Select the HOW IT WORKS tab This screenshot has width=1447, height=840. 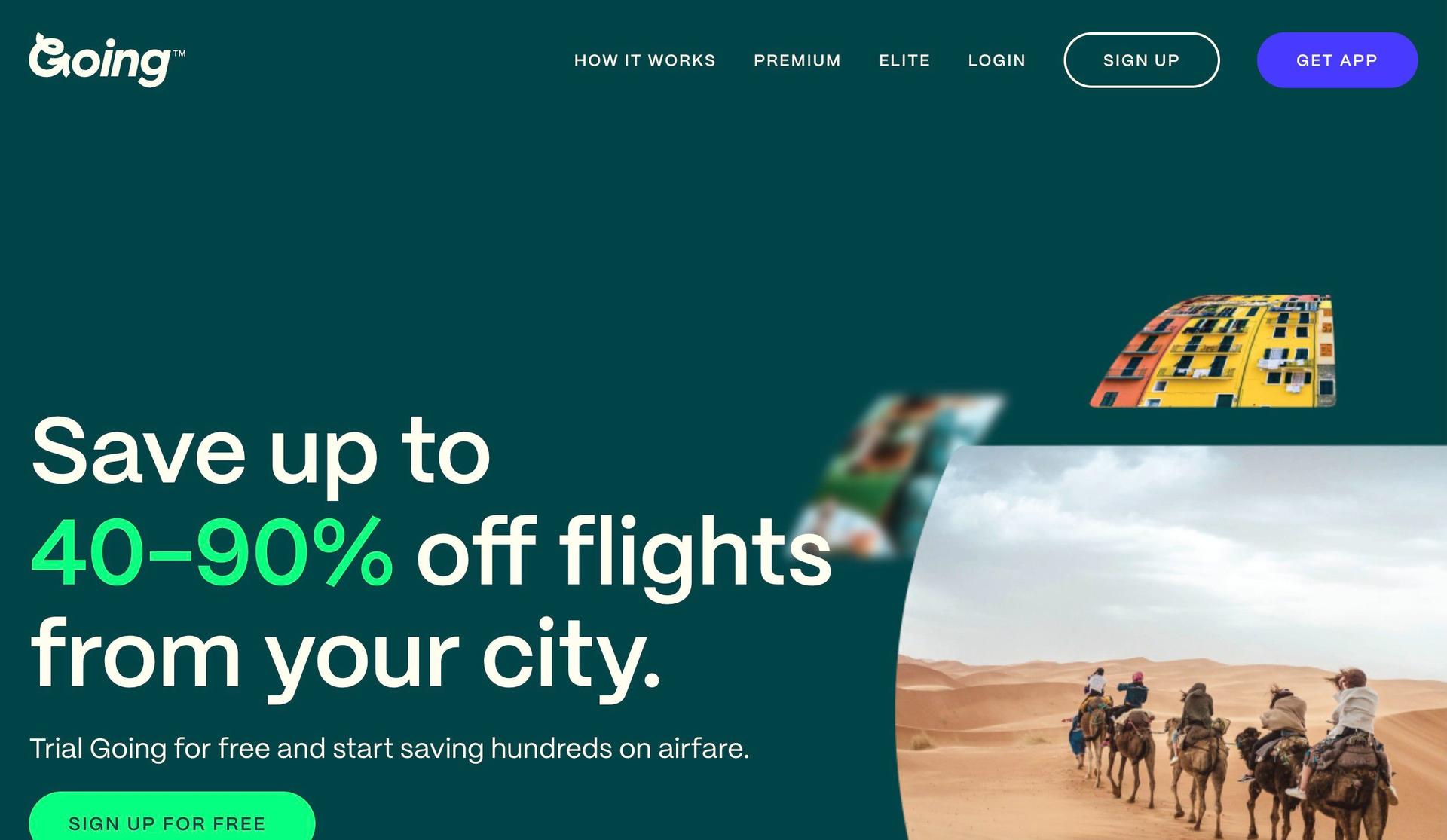point(644,59)
